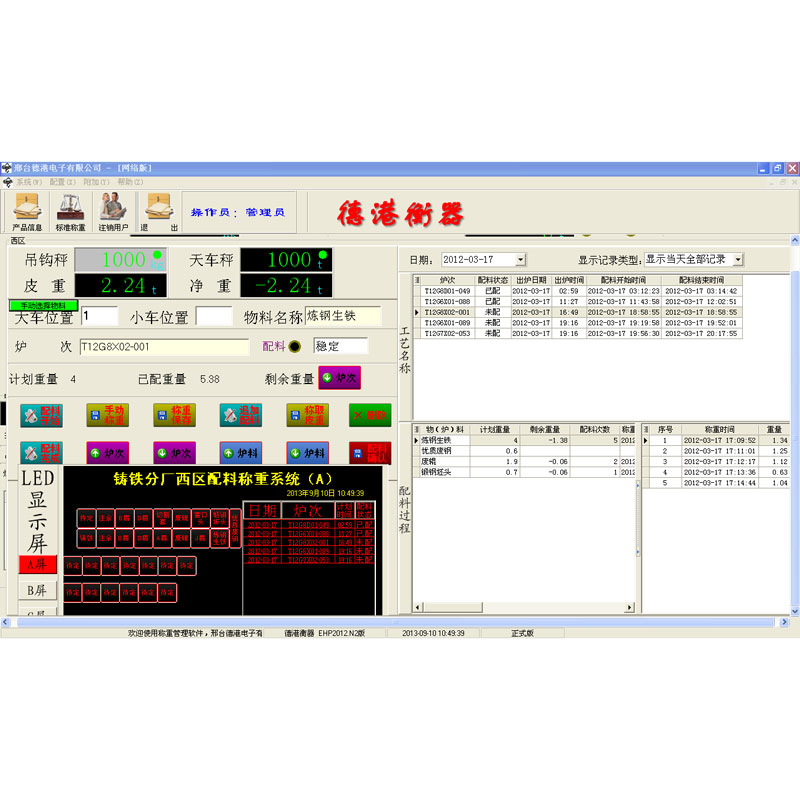Click the 小车位置 input field
This screenshot has height=800, width=800.
[x=214, y=316]
